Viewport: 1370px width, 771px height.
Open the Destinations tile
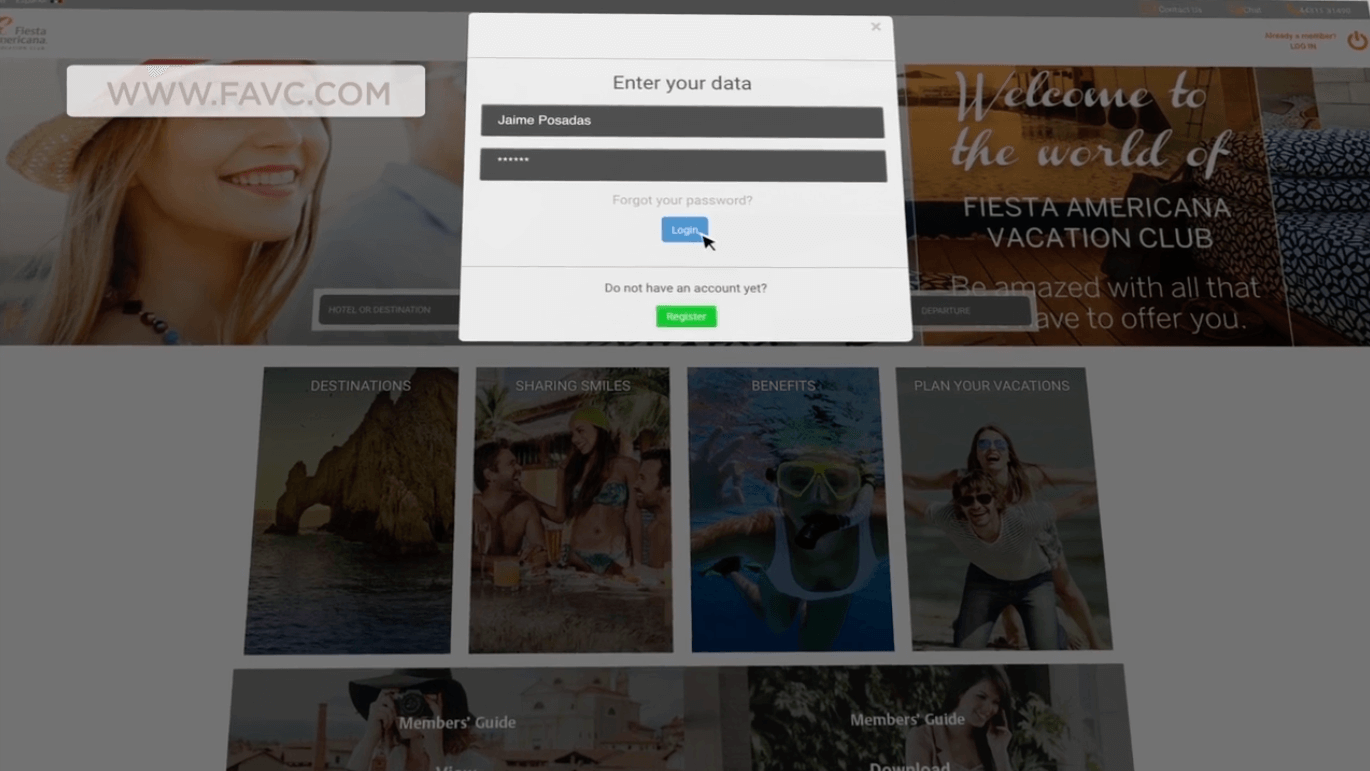coord(352,511)
